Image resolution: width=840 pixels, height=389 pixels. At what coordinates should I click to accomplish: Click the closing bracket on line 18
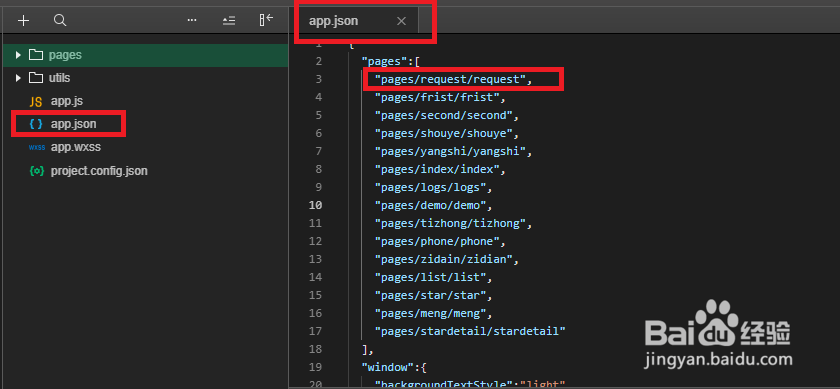[x=368, y=349]
